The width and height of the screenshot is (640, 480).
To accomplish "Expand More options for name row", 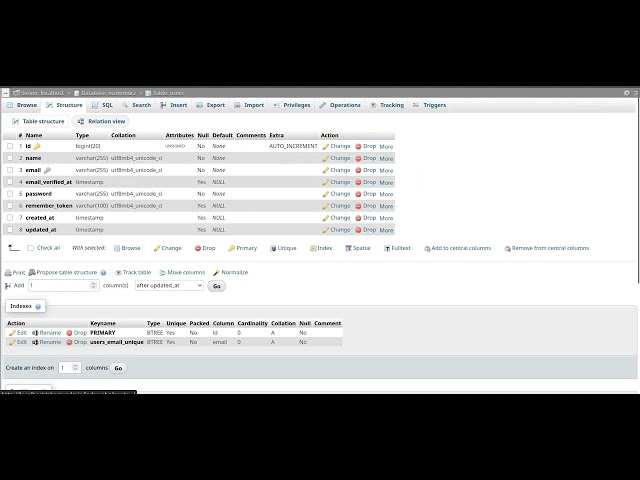I will pos(386,158).
